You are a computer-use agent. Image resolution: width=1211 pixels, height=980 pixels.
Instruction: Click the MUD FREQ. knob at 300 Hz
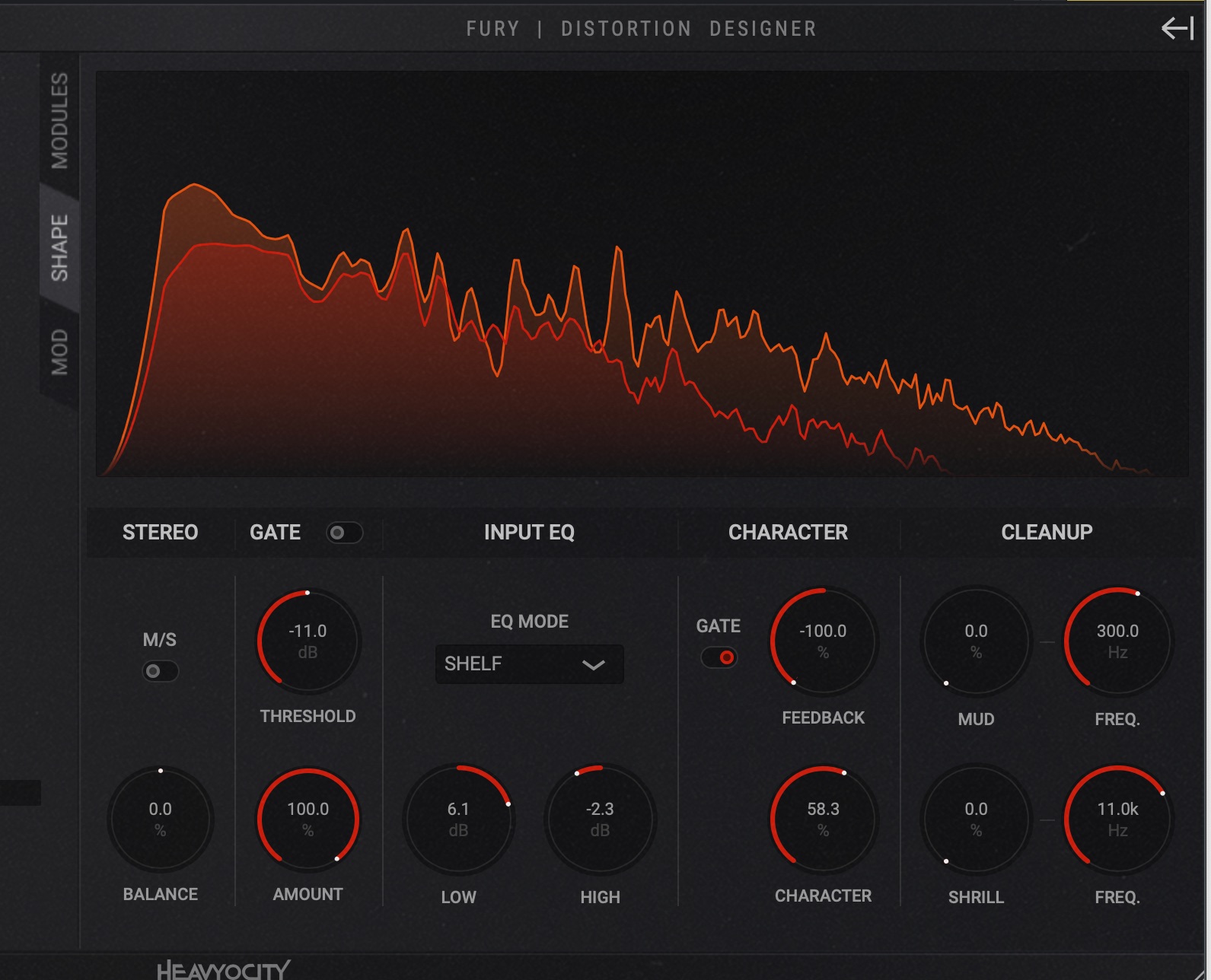pyautogui.click(x=1117, y=641)
